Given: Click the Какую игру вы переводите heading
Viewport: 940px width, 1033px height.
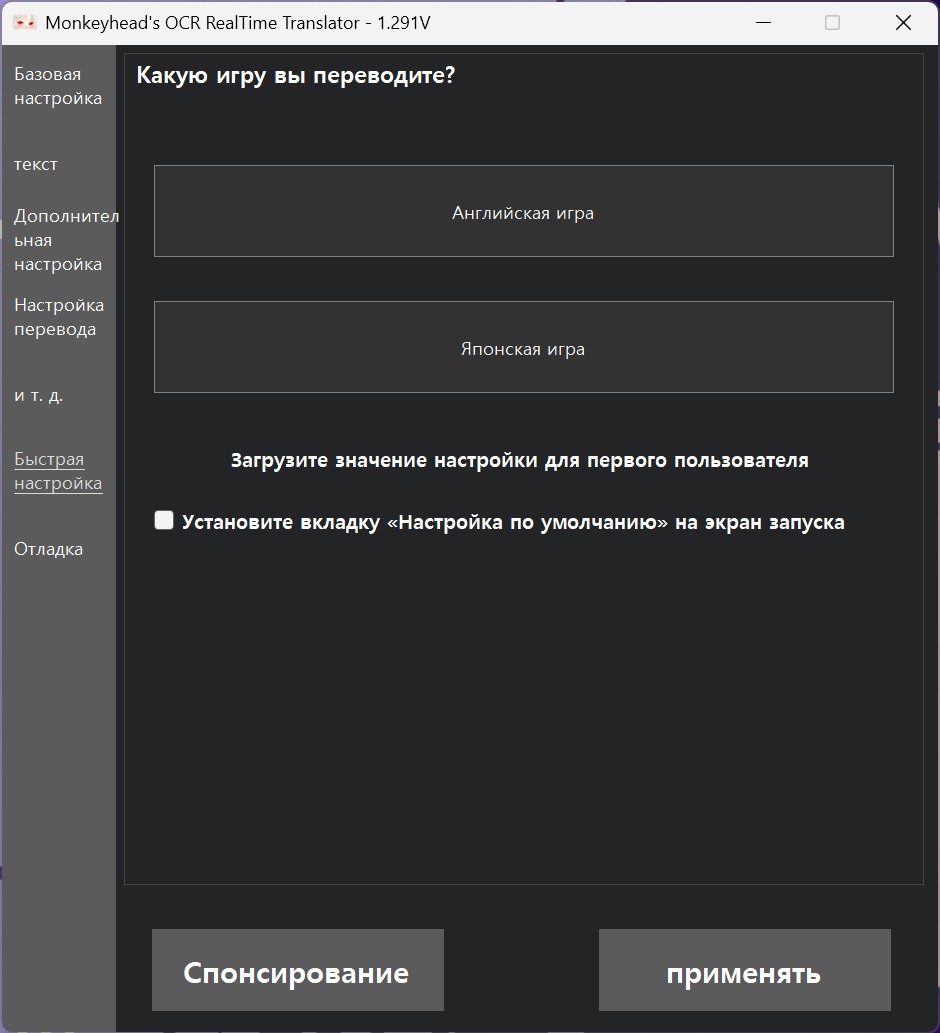Looking at the screenshot, I should [296, 76].
